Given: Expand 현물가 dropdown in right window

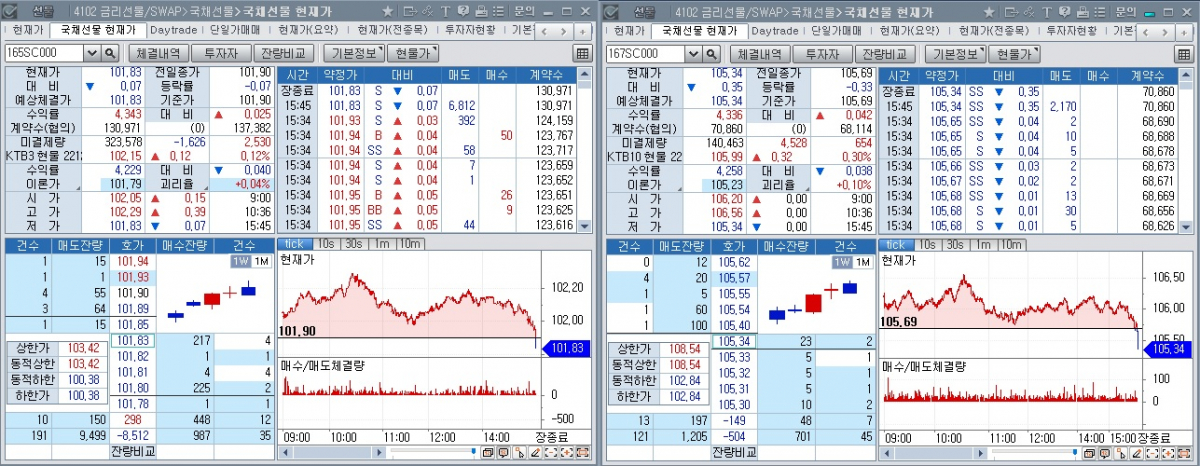Looking at the screenshot, I should click(x=1014, y=53).
